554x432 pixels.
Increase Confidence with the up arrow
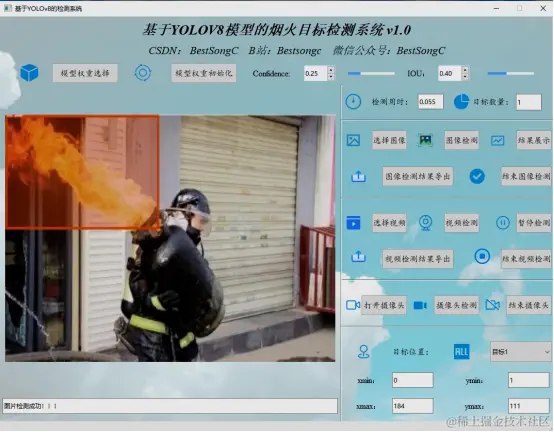331,70
